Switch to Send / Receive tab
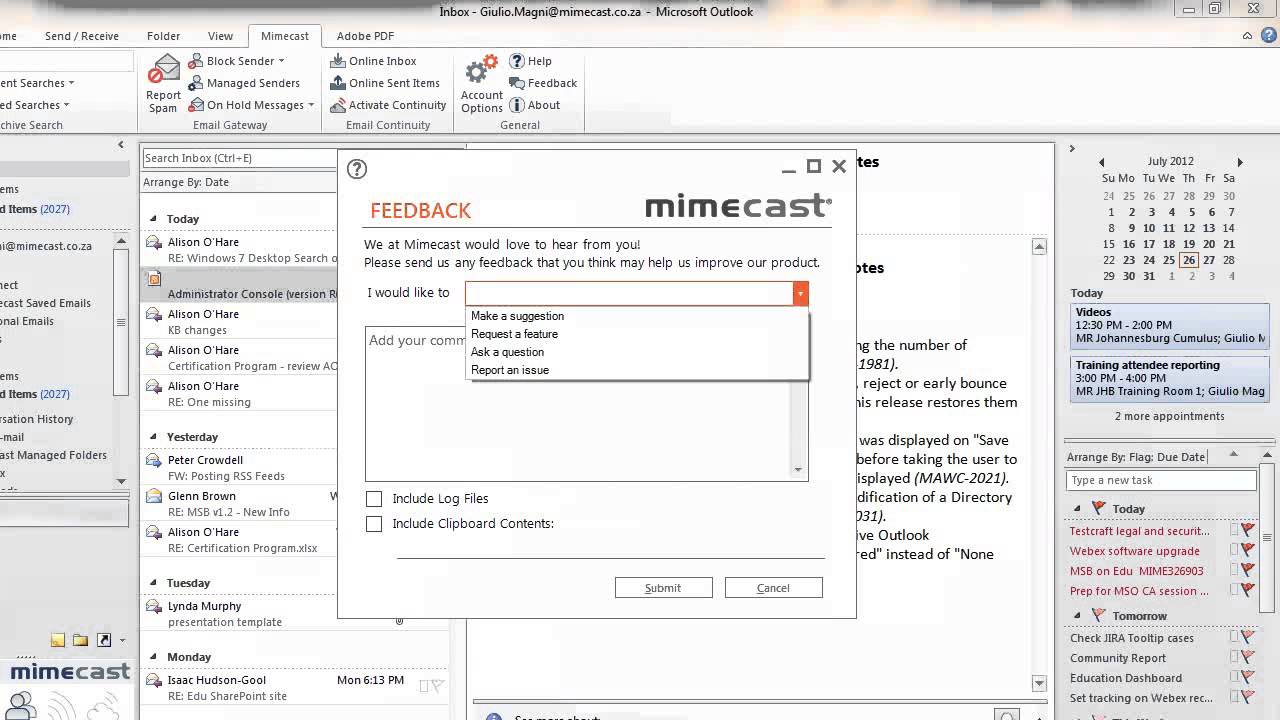The height and width of the screenshot is (720, 1280). pos(82,36)
